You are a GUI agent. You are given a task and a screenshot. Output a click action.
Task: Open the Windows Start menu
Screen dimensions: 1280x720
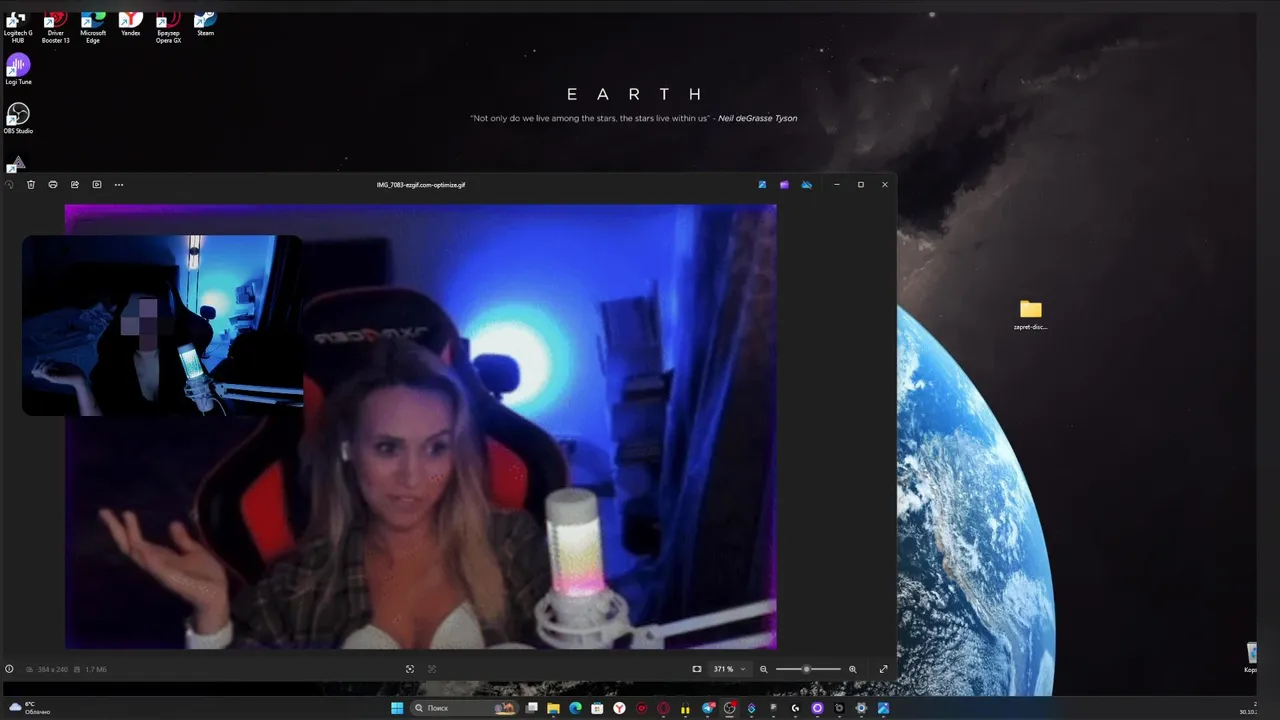click(397, 708)
